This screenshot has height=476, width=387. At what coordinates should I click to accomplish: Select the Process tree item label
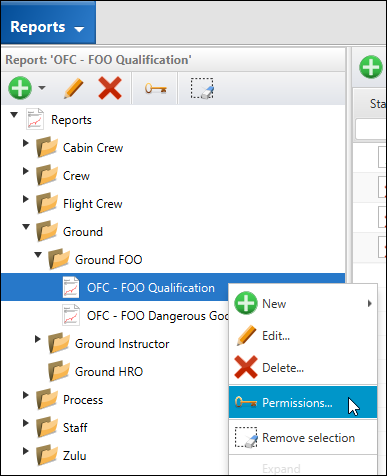pos(83,400)
